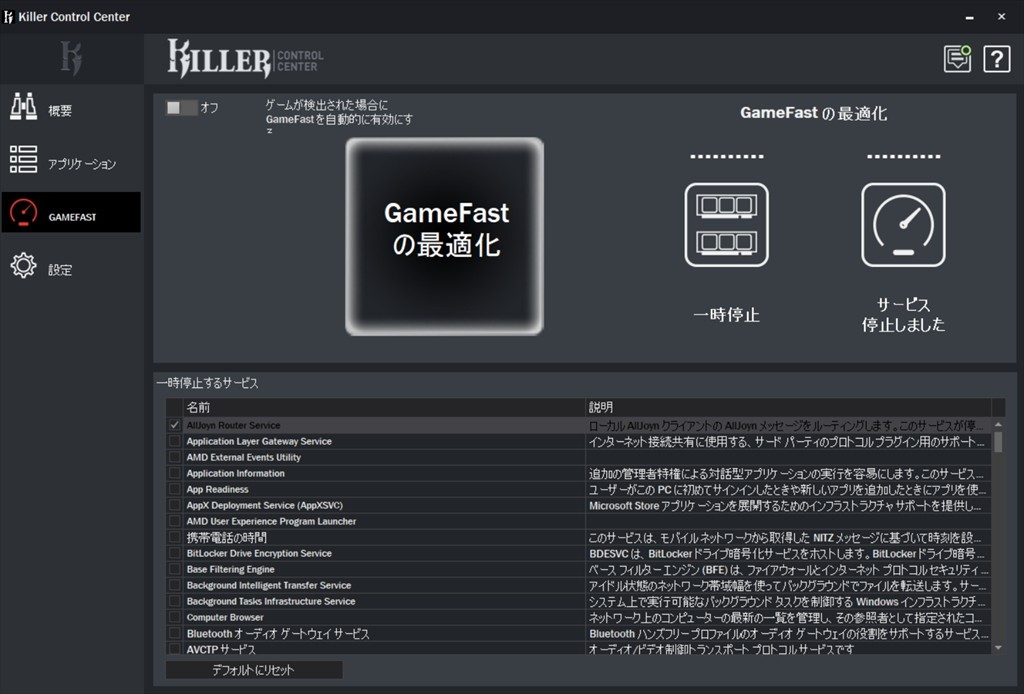Select the GAMEFAST speedometer icon in sidebar
Viewport: 1024px width, 694px height.
pyautogui.click(x=24, y=213)
